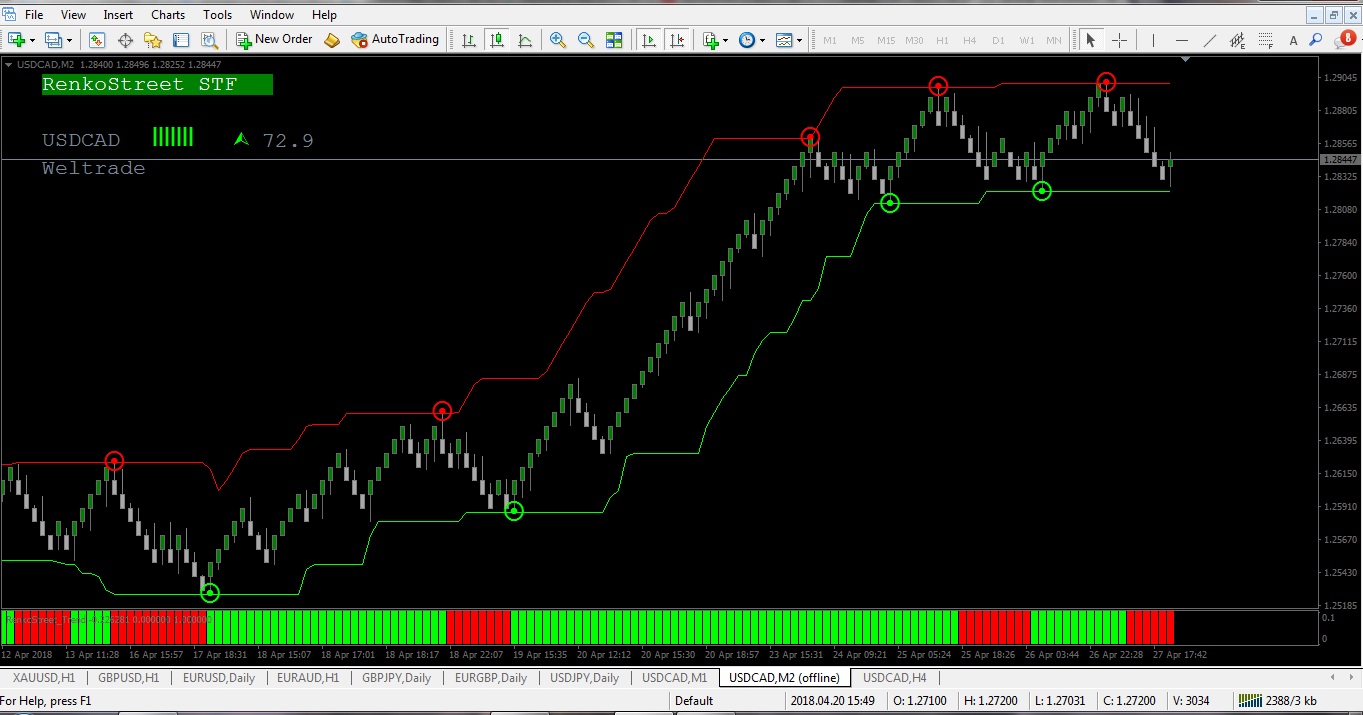Open the Help menu
Viewport: 1363px width, 715px height.
click(x=324, y=15)
